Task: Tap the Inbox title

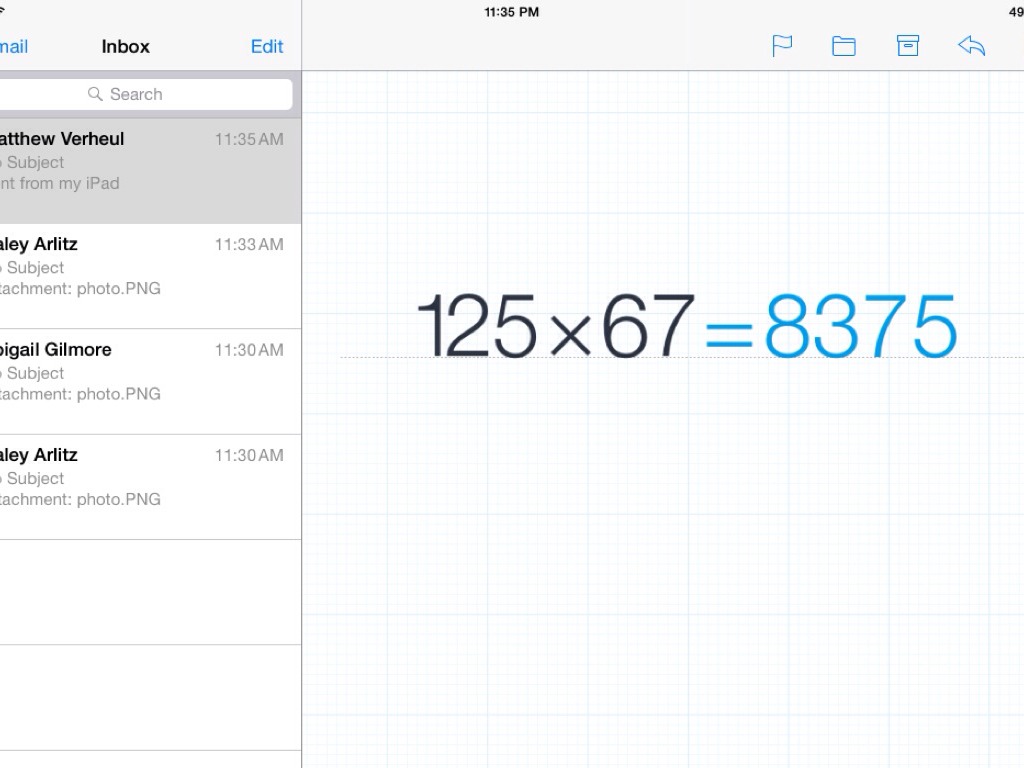Action: (125, 46)
